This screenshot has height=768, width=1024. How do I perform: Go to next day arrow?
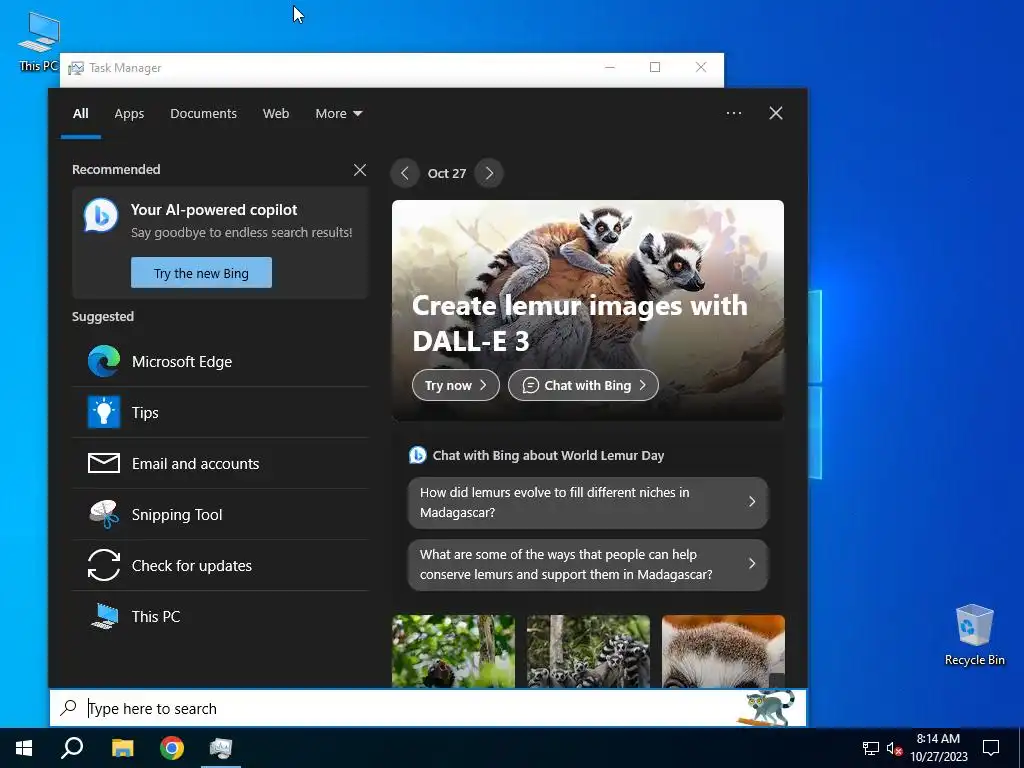(x=489, y=173)
